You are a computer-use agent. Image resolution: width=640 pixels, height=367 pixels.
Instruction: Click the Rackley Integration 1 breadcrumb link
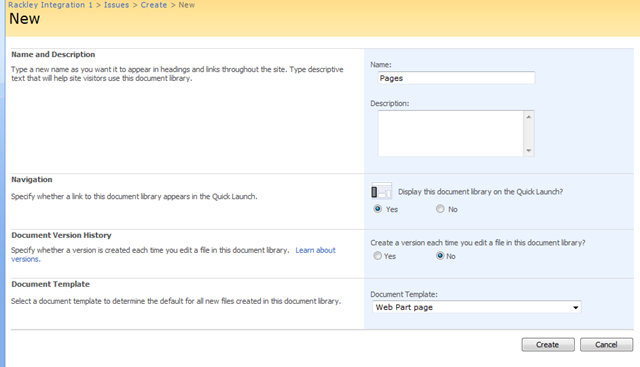[50, 5]
